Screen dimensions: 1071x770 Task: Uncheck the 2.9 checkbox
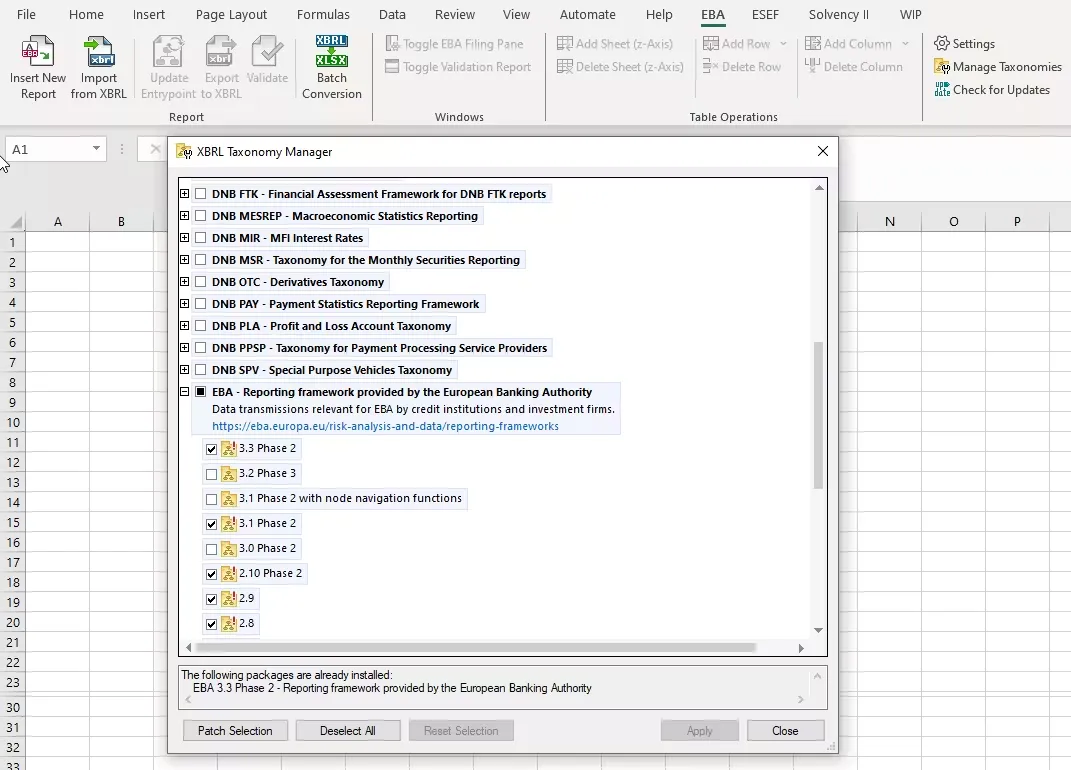[212, 600]
